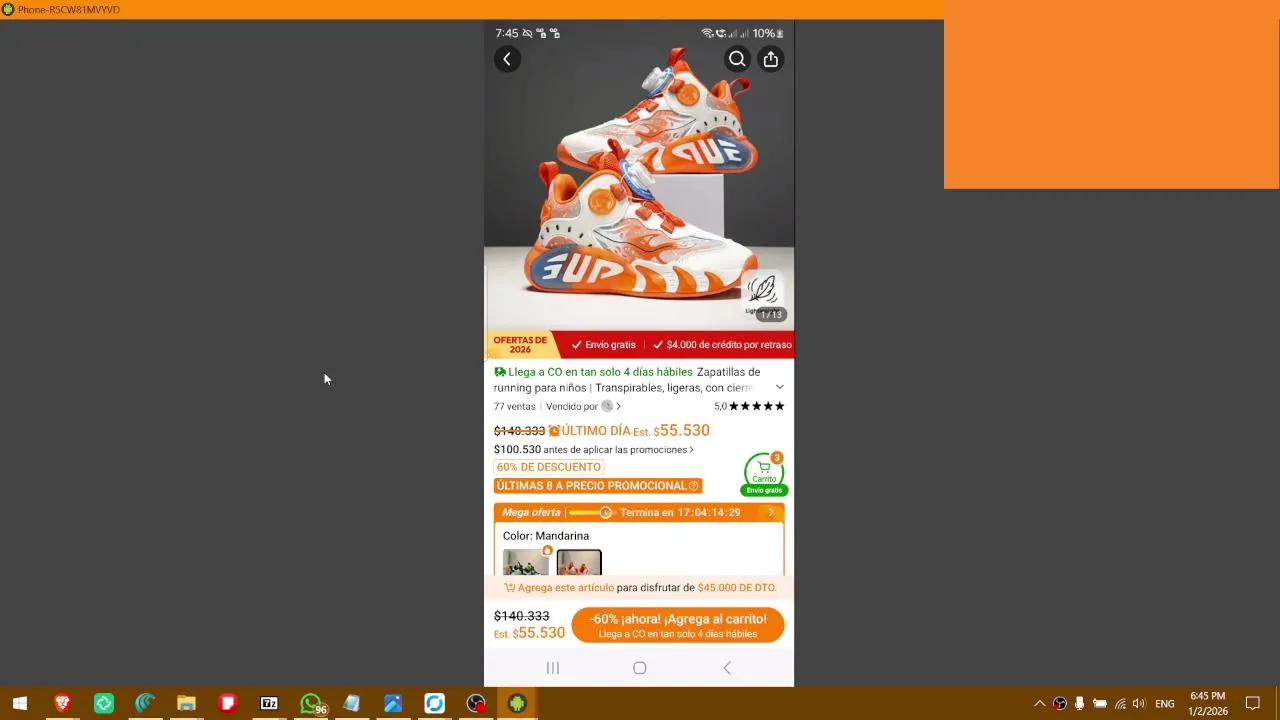Viewport: 1280px width, 720px height.
Task: Open WhatsApp with 96 unread badge
Action: point(312,703)
